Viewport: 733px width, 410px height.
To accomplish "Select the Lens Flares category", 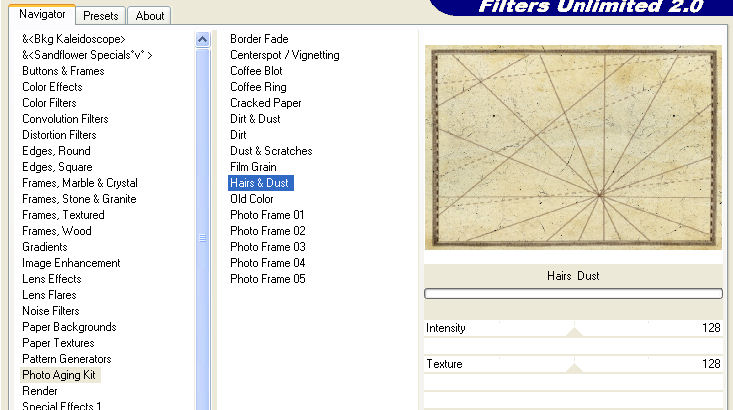I will click(x=49, y=295).
